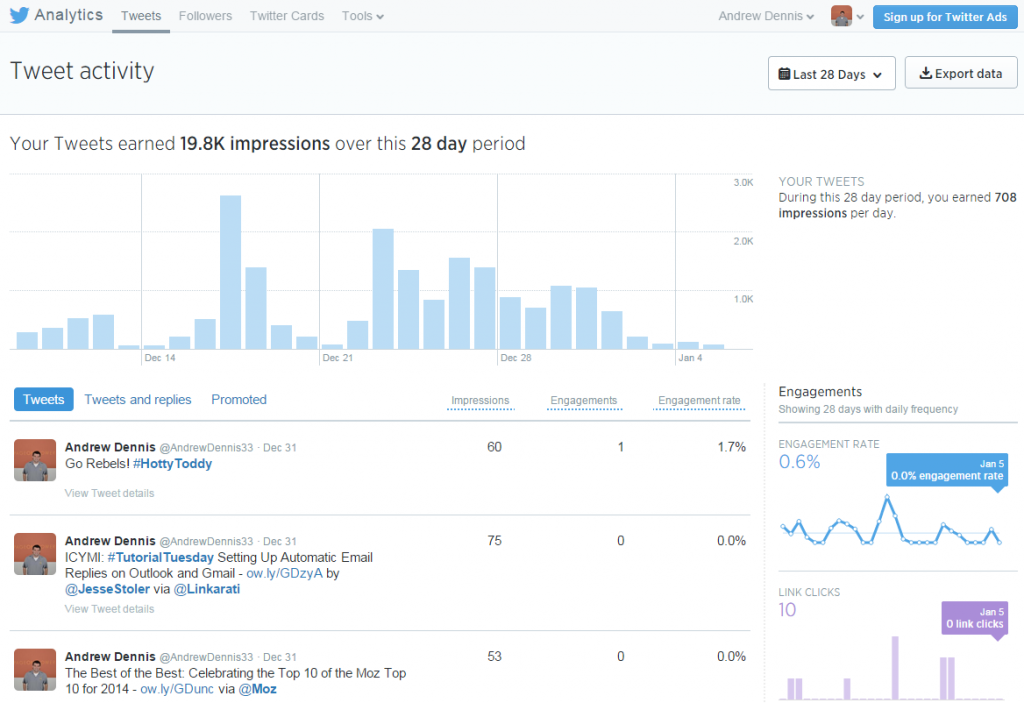This screenshot has height=703, width=1024.
Task: Select the Tweets and replies tab
Action: click(x=137, y=399)
